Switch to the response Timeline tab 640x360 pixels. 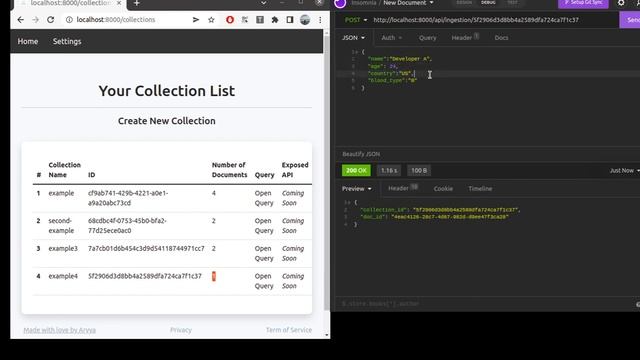pos(480,189)
